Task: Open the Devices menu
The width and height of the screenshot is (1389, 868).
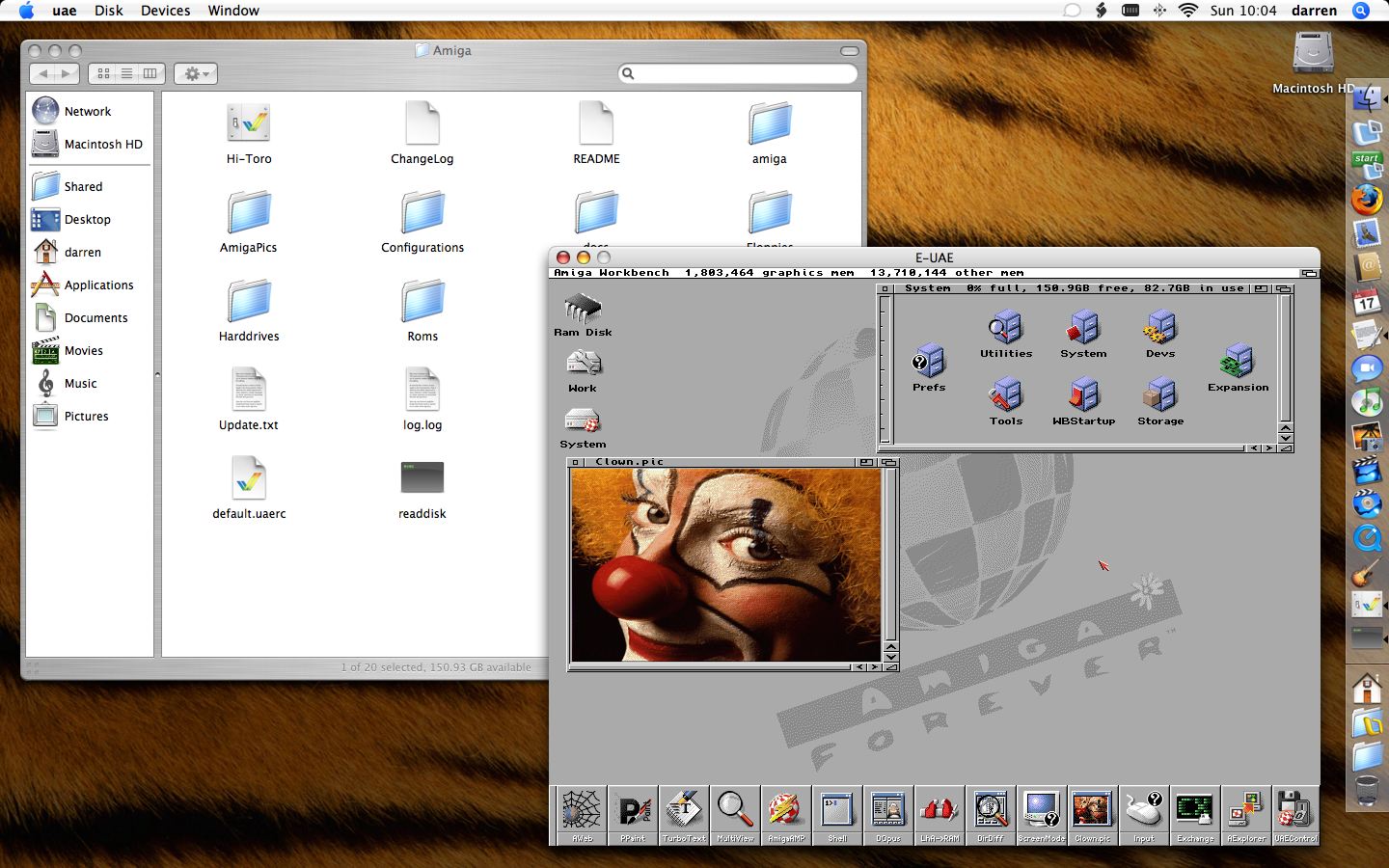Action: [x=166, y=11]
